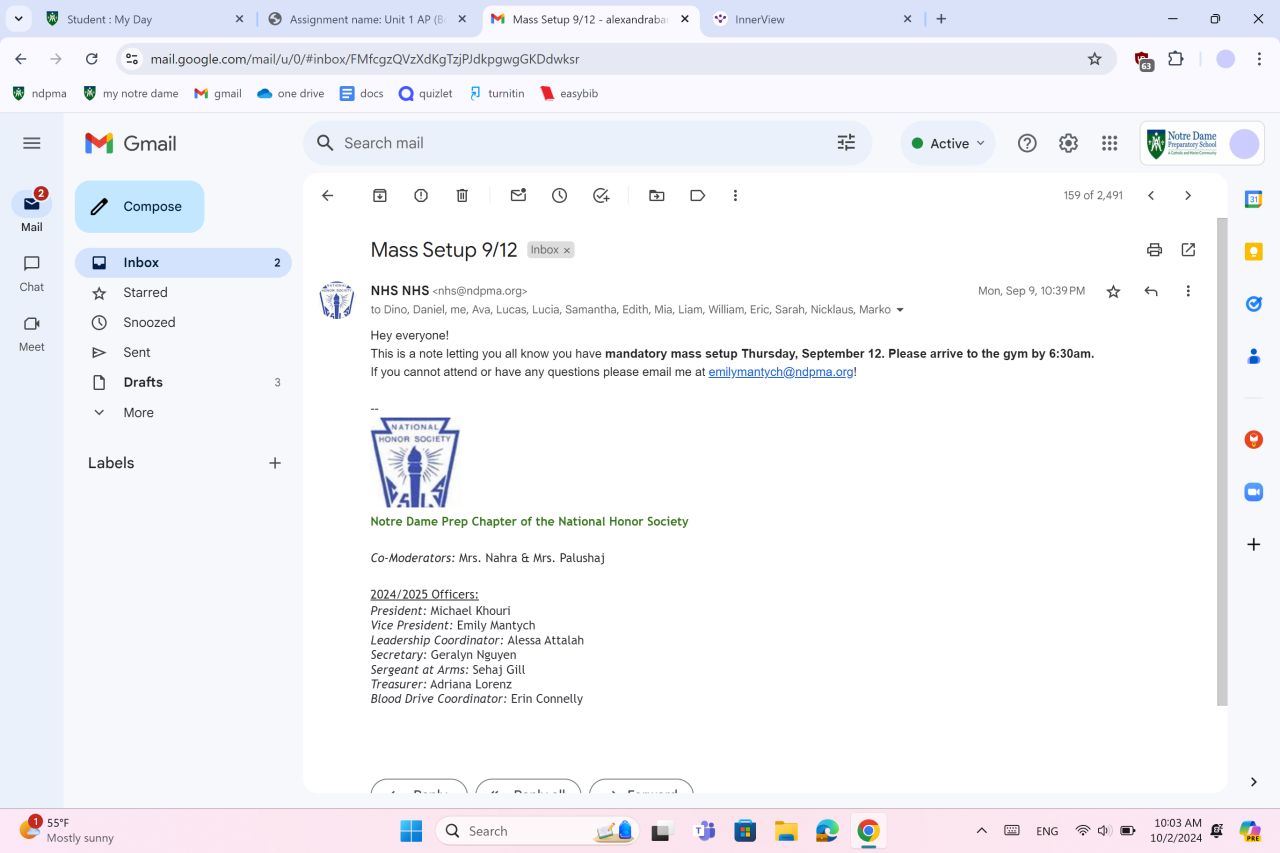Delete the Mass Setup email
This screenshot has height=853, width=1280.
[462, 196]
